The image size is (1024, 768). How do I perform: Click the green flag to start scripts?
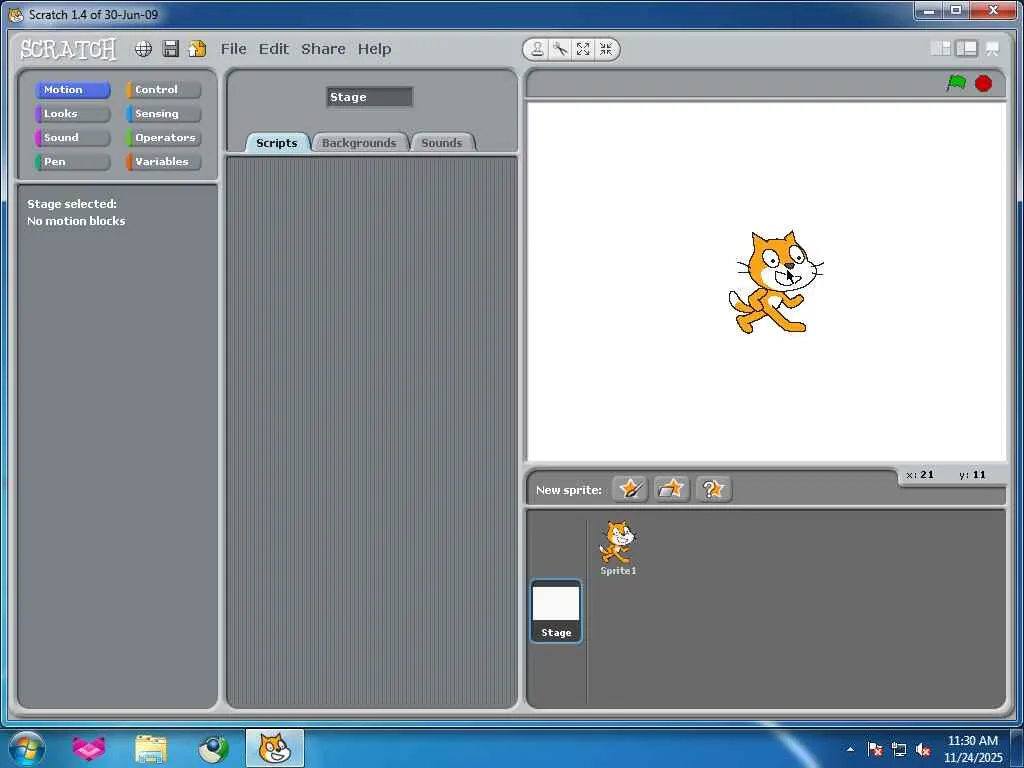(x=957, y=83)
